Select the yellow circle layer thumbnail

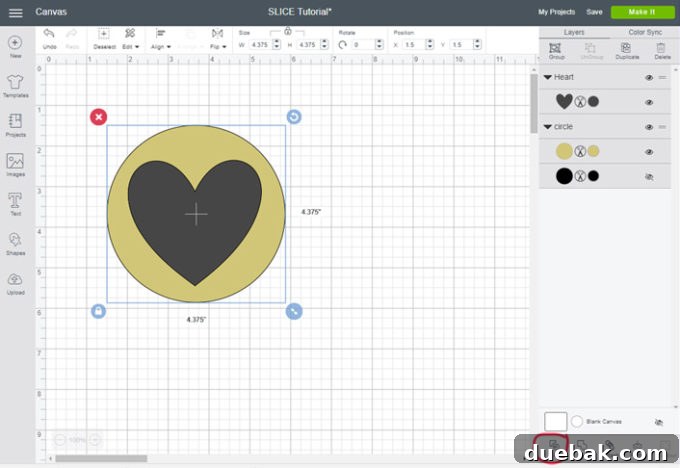pyautogui.click(x=564, y=151)
